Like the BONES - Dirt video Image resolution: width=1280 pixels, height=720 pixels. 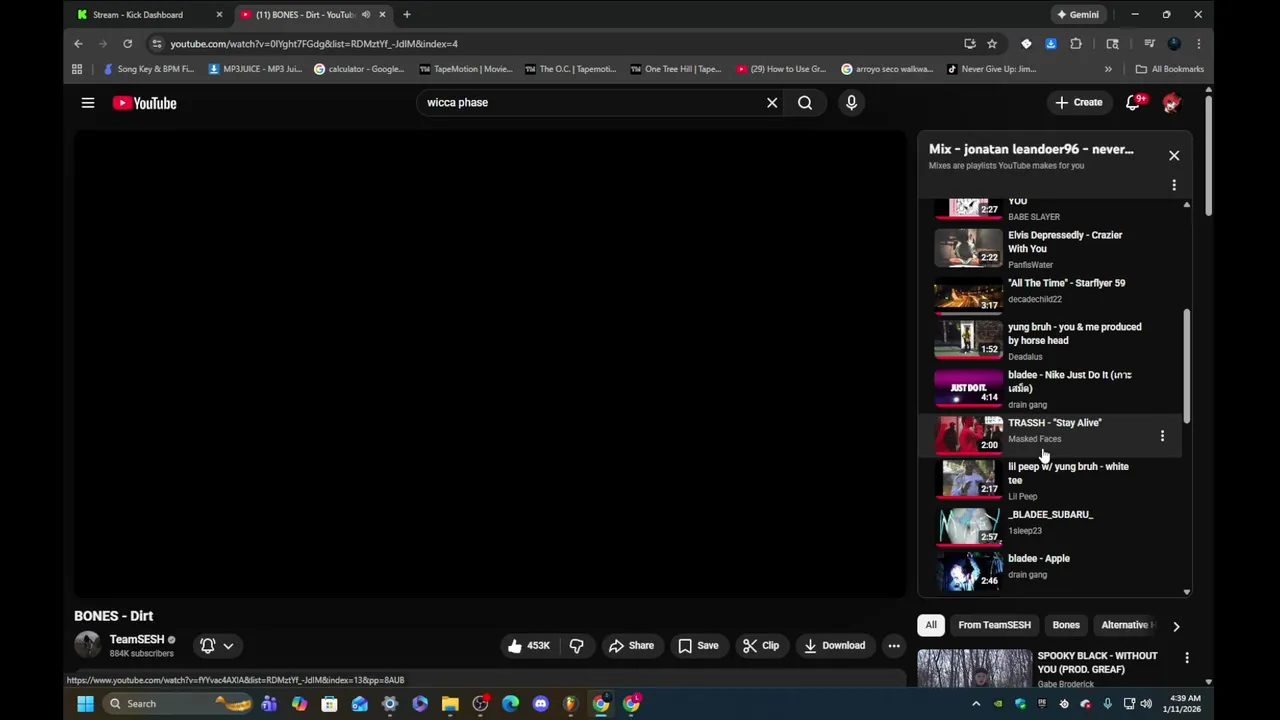[x=529, y=646]
